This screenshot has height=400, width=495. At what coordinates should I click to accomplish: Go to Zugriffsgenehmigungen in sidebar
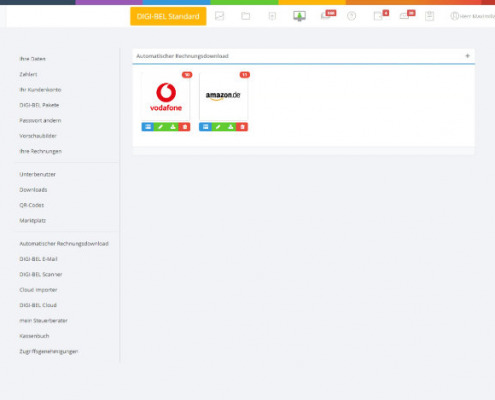tap(49, 351)
